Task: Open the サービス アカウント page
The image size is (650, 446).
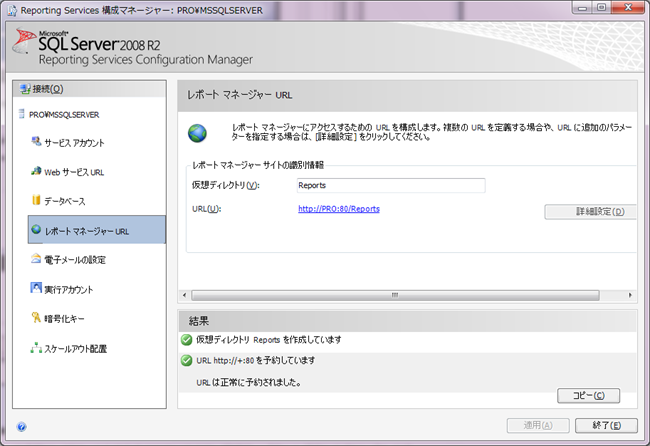Action: 74,143
